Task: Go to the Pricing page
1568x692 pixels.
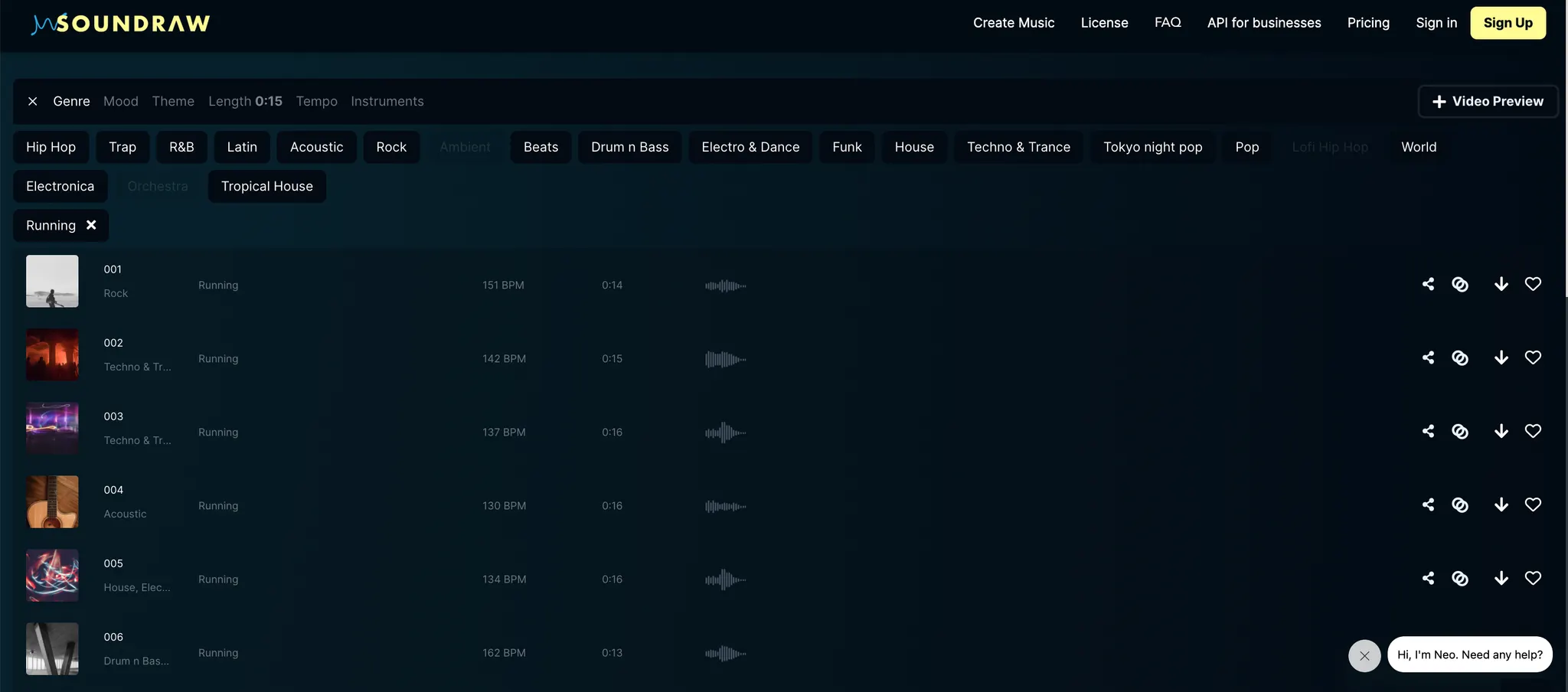Action: (x=1368, y=23)
